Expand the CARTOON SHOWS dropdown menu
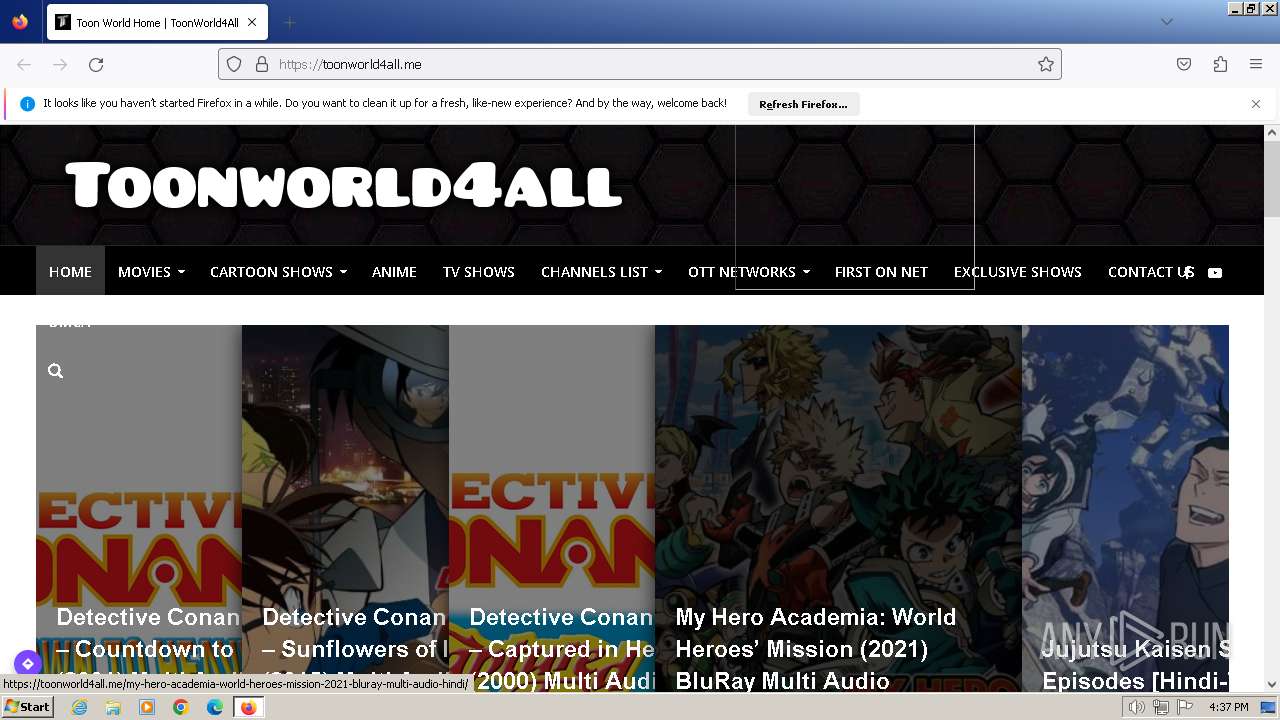 (x=278, y=271)
